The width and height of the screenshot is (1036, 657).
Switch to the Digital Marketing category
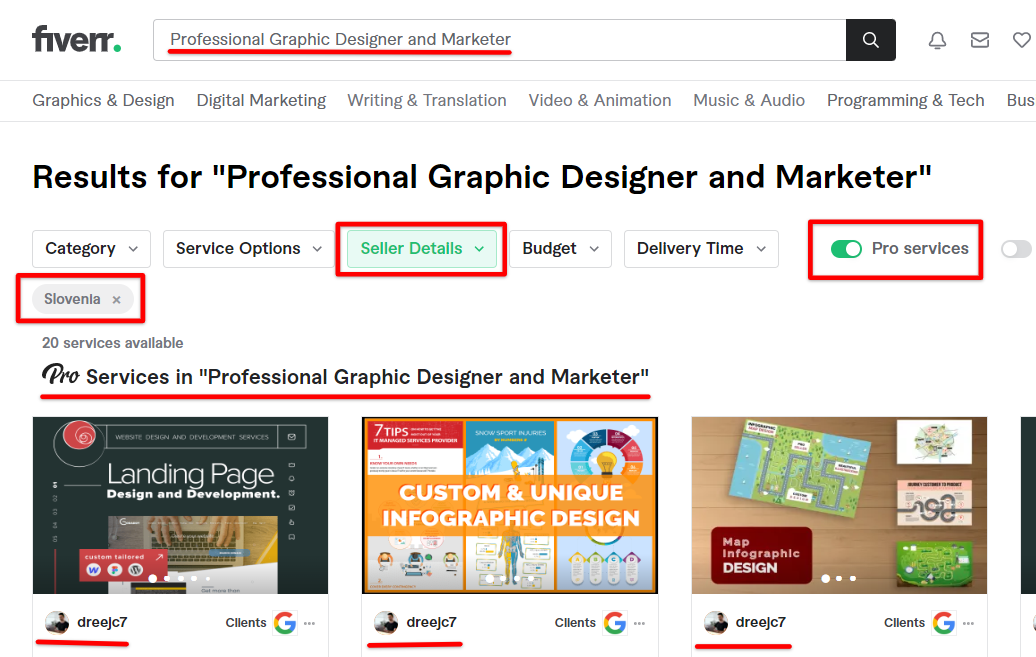261,100
